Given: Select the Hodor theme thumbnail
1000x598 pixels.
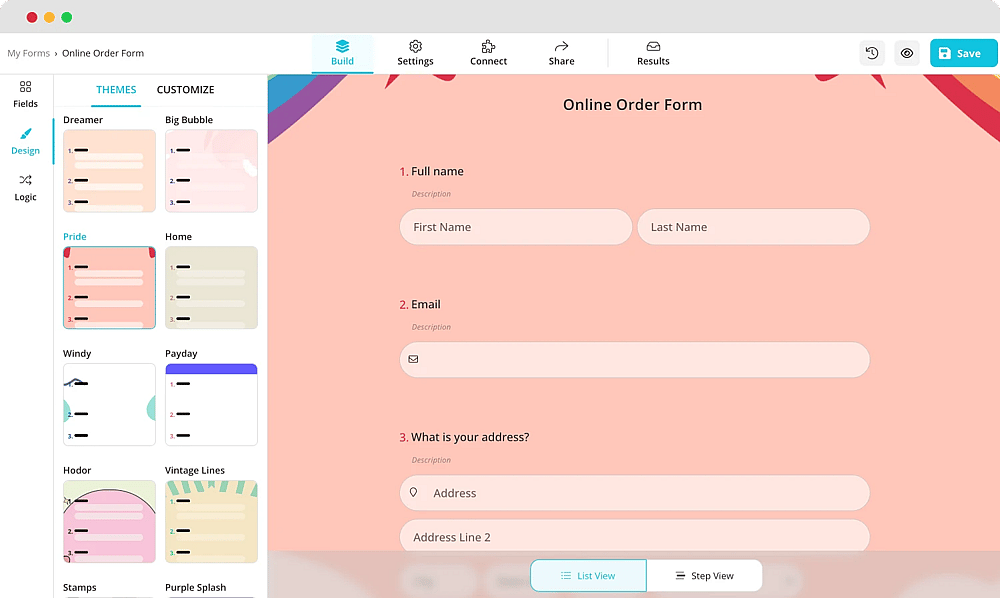Looking at the screenshot, I should click(x=109, y=521).
